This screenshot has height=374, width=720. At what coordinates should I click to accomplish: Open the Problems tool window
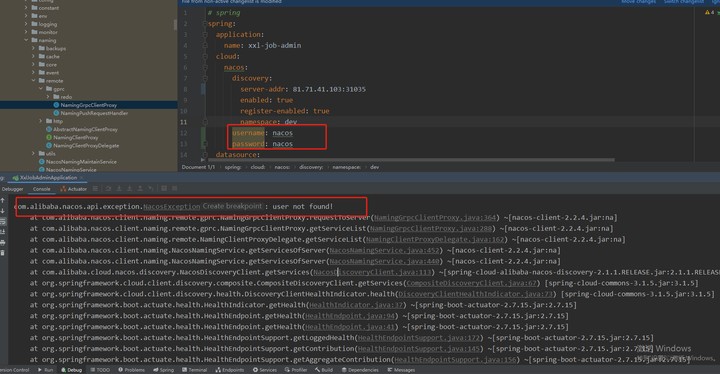click(x=131, y=370)
